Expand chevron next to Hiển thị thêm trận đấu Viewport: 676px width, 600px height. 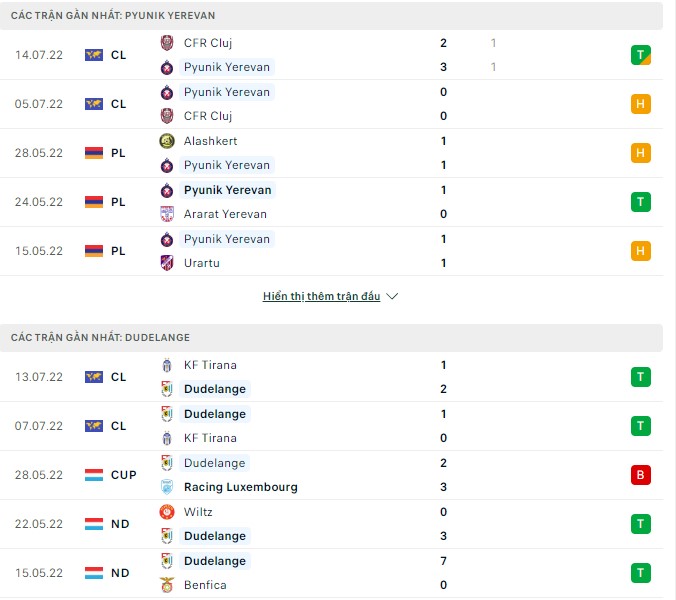(392, 297)
